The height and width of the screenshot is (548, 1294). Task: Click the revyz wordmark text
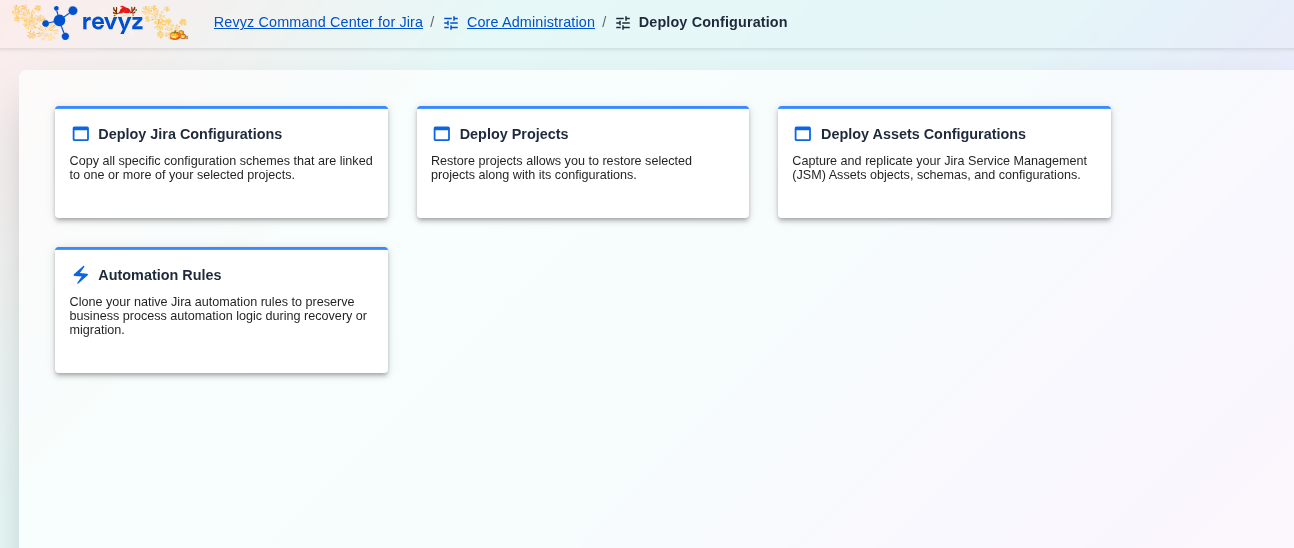pyautogui.click(x=112, y=24)
